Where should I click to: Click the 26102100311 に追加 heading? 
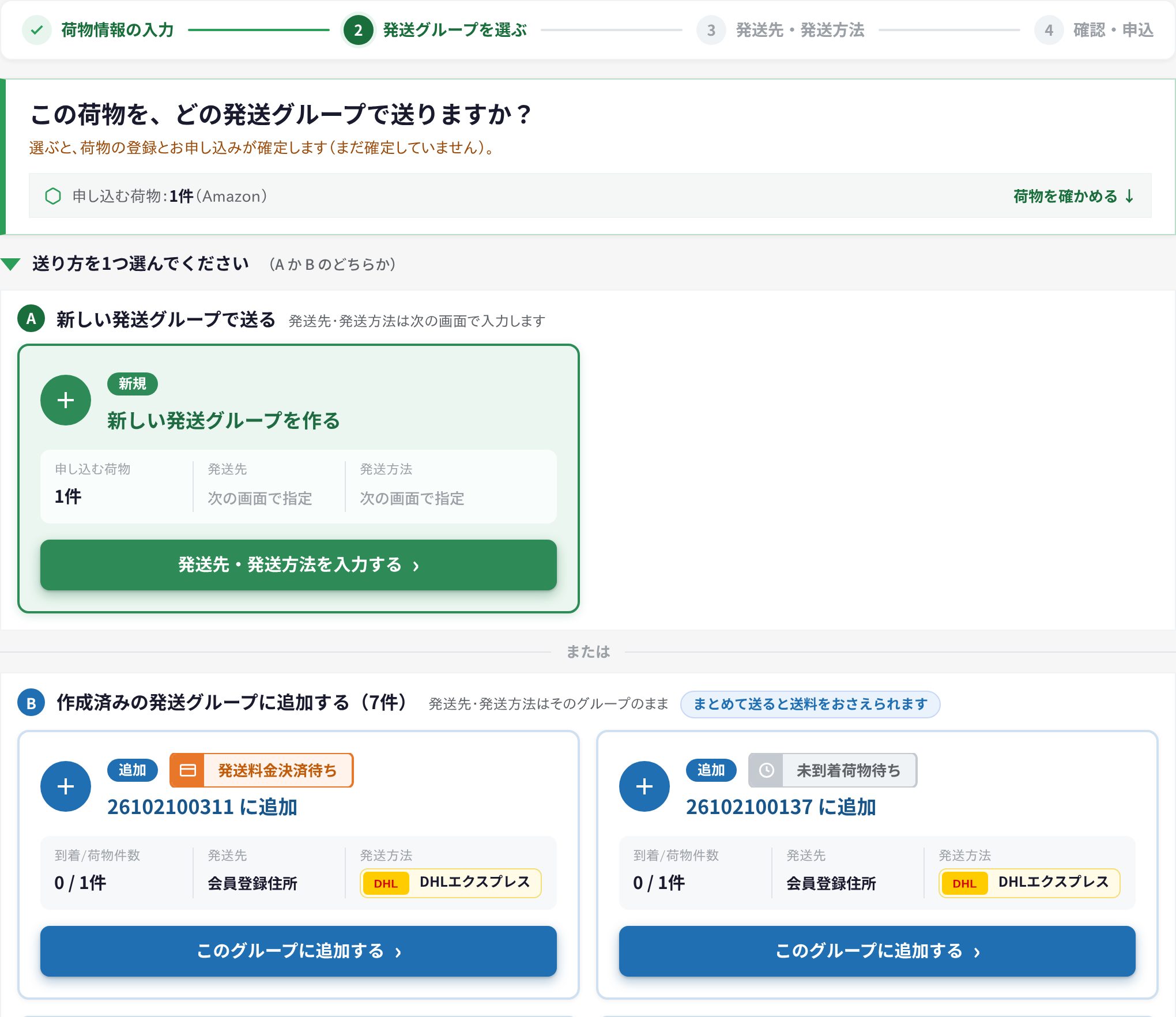pos(202,807)
